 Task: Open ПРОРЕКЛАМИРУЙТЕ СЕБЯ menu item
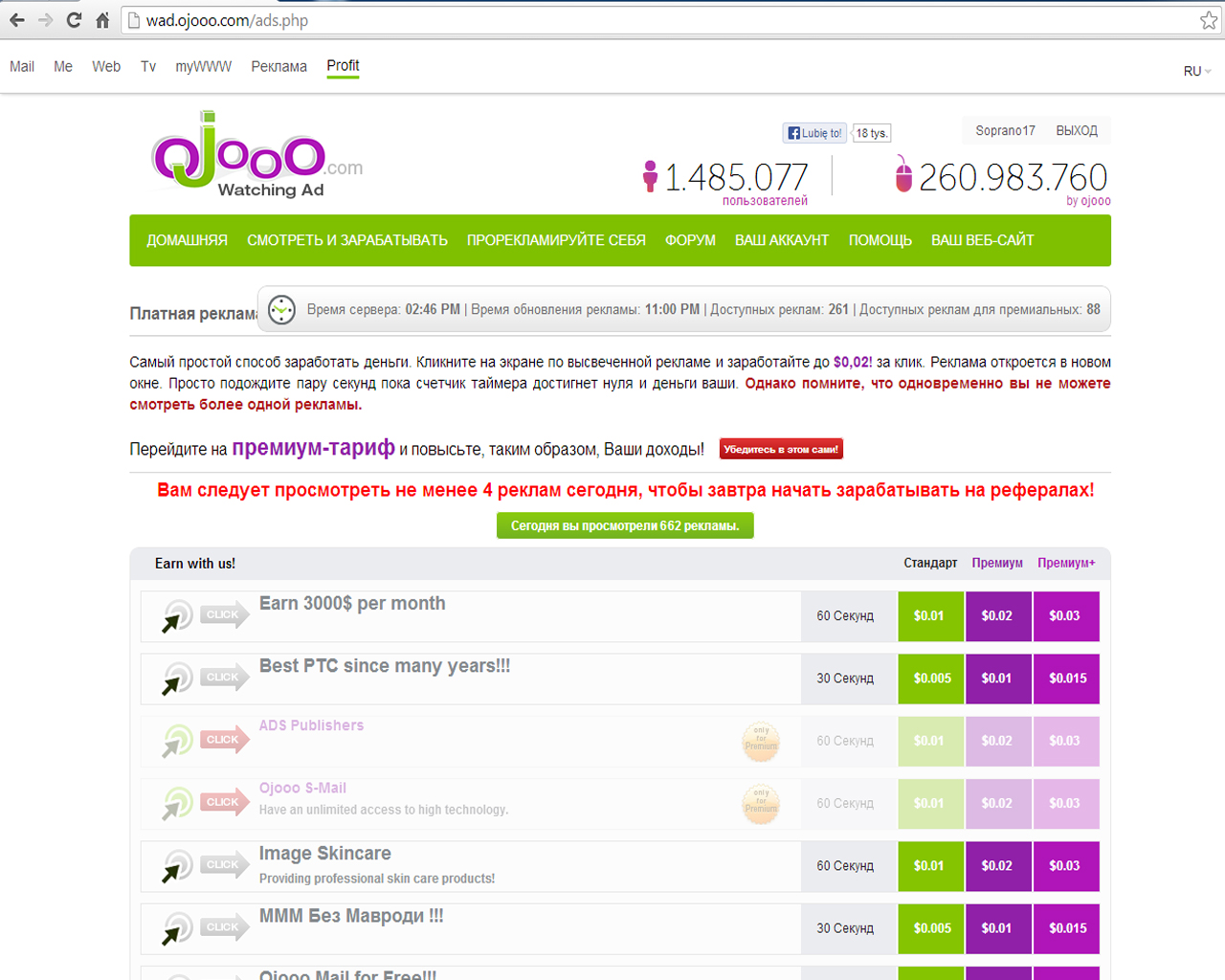tap(556, 240)
